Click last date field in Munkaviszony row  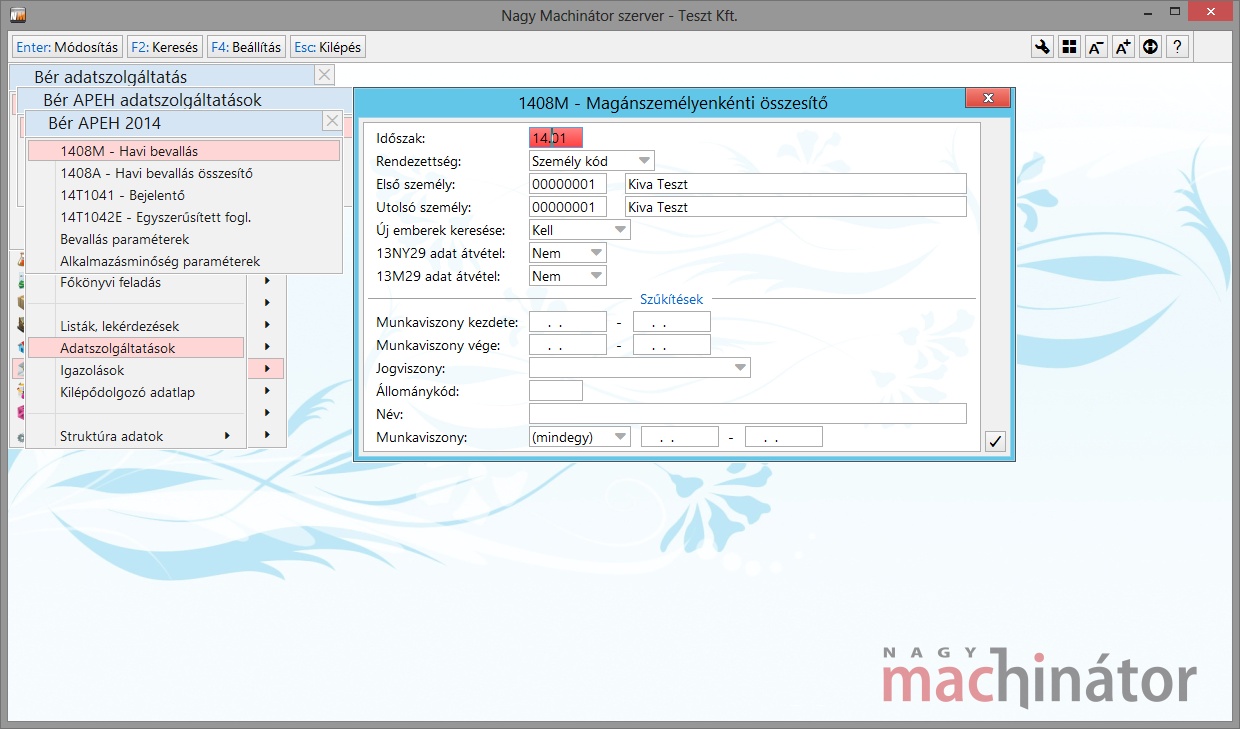coord(784,437)
